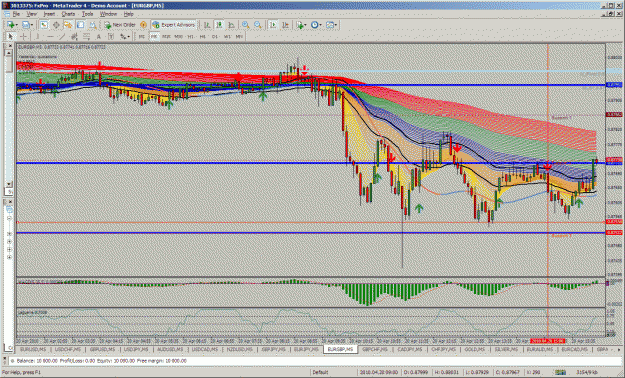Select the vertical line drawing tool
625x378 pixels.
click(37, 37)
